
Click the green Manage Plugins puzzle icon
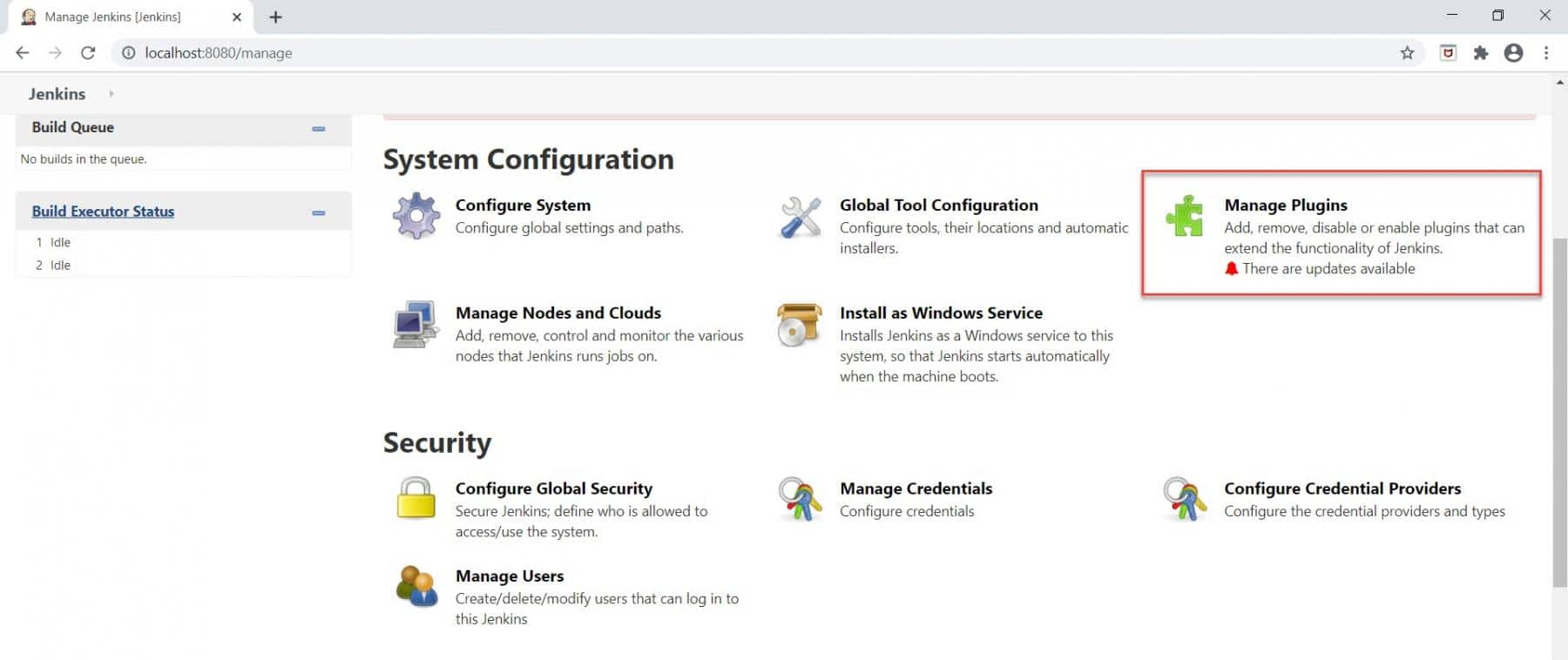click(1185, 216)
